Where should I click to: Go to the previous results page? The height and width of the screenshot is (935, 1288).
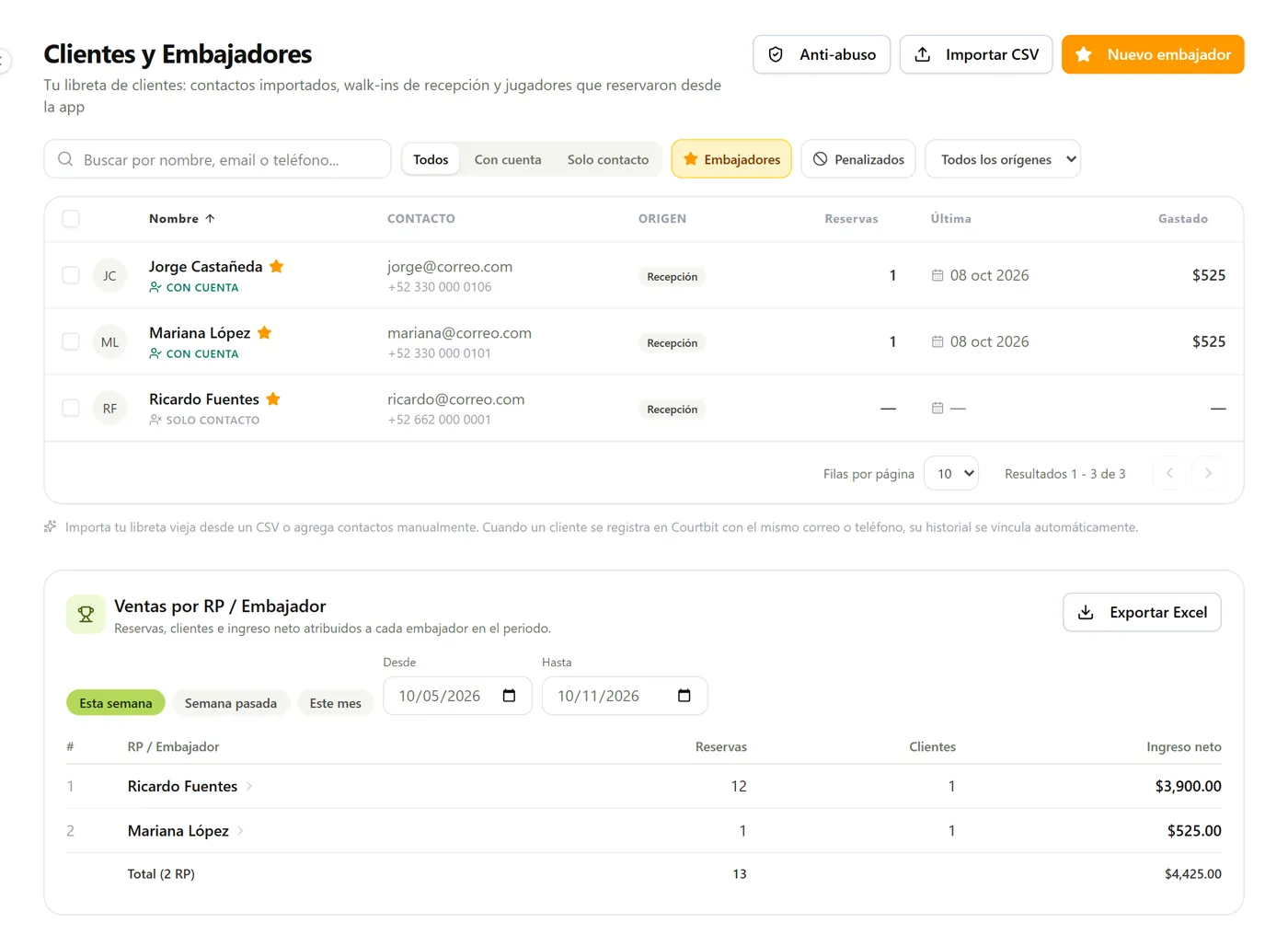click(x=1169, y=473)
